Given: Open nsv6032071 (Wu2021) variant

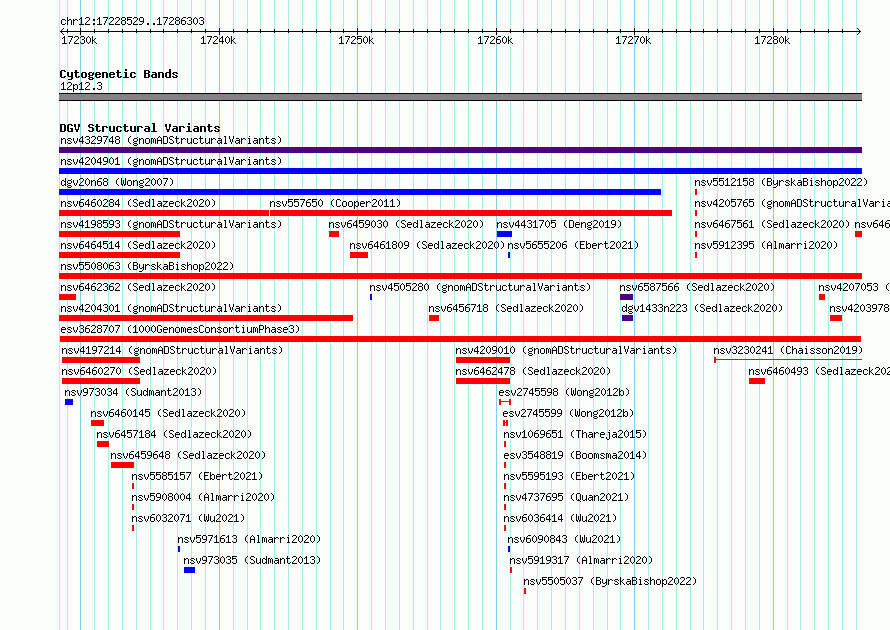Looking at the screenshot, I should point(188,518).
